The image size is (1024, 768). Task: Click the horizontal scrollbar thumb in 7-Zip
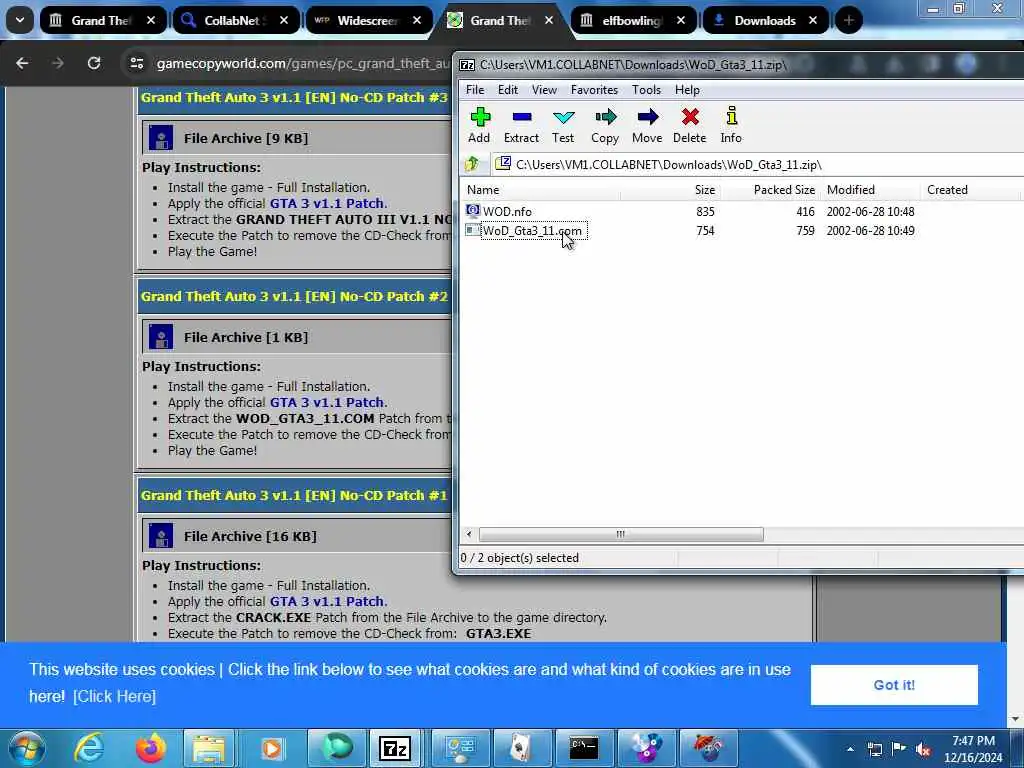tap(620, 534)
